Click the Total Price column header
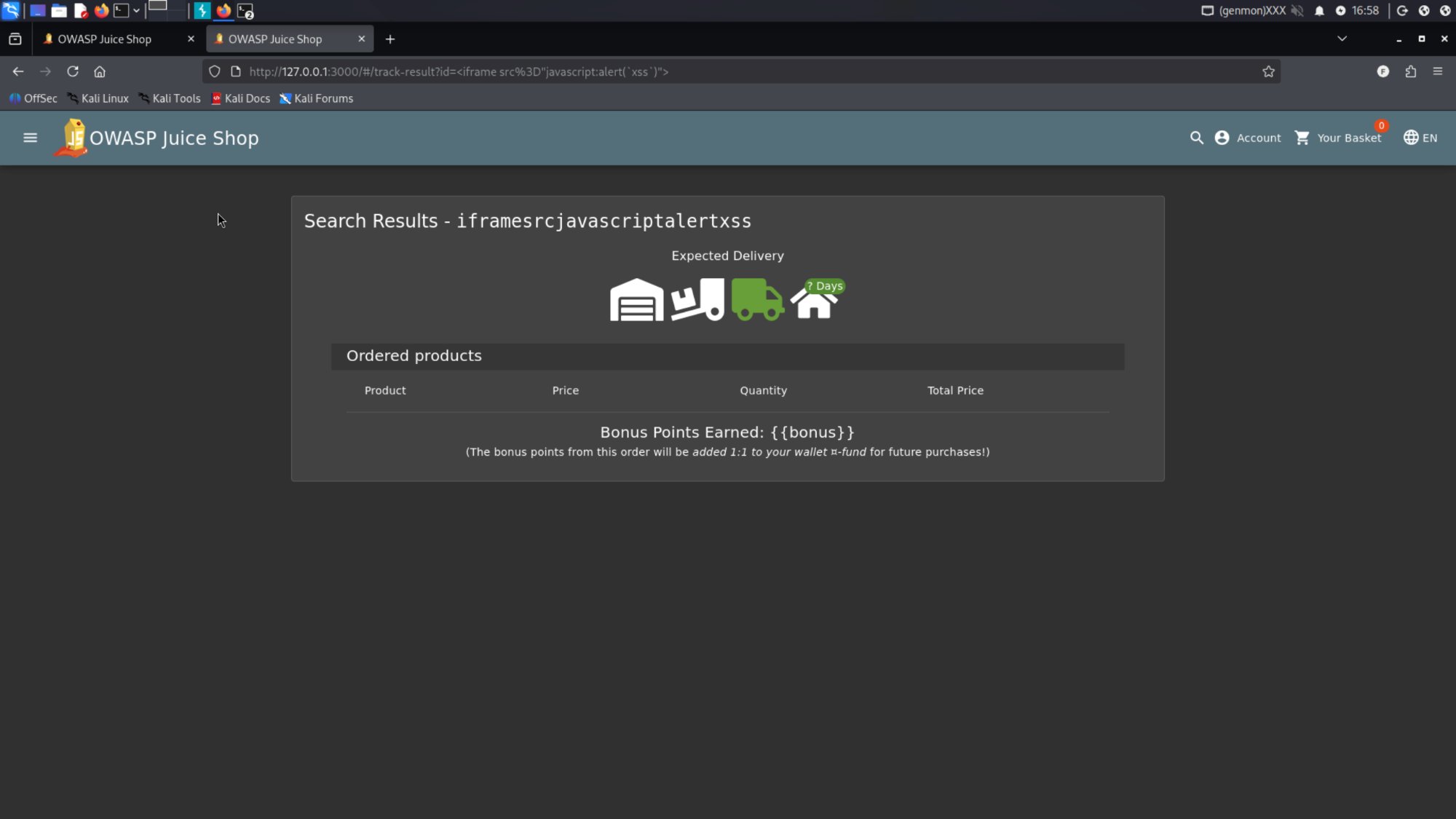The width and height of the screenshot is (1456, 819). [955, 390]
